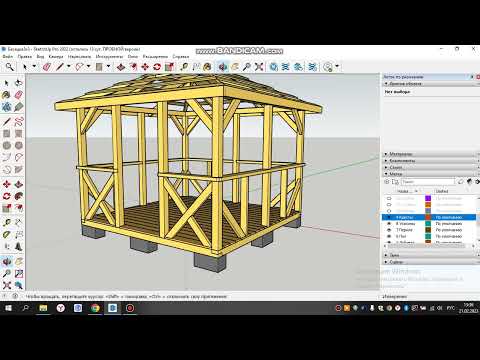The height and width of the screenshot is (360, 480).
Task: Click the add tag folder icon
Action: pyautogui.click(x=395, y=182)
